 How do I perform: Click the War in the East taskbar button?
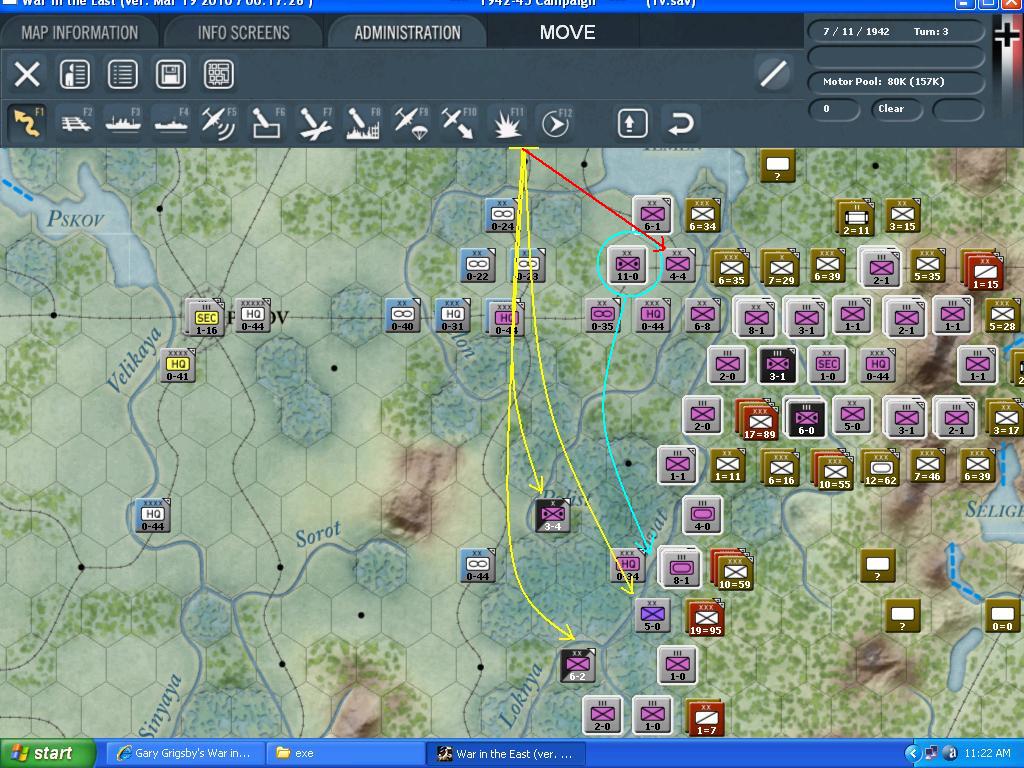point(506,753)
